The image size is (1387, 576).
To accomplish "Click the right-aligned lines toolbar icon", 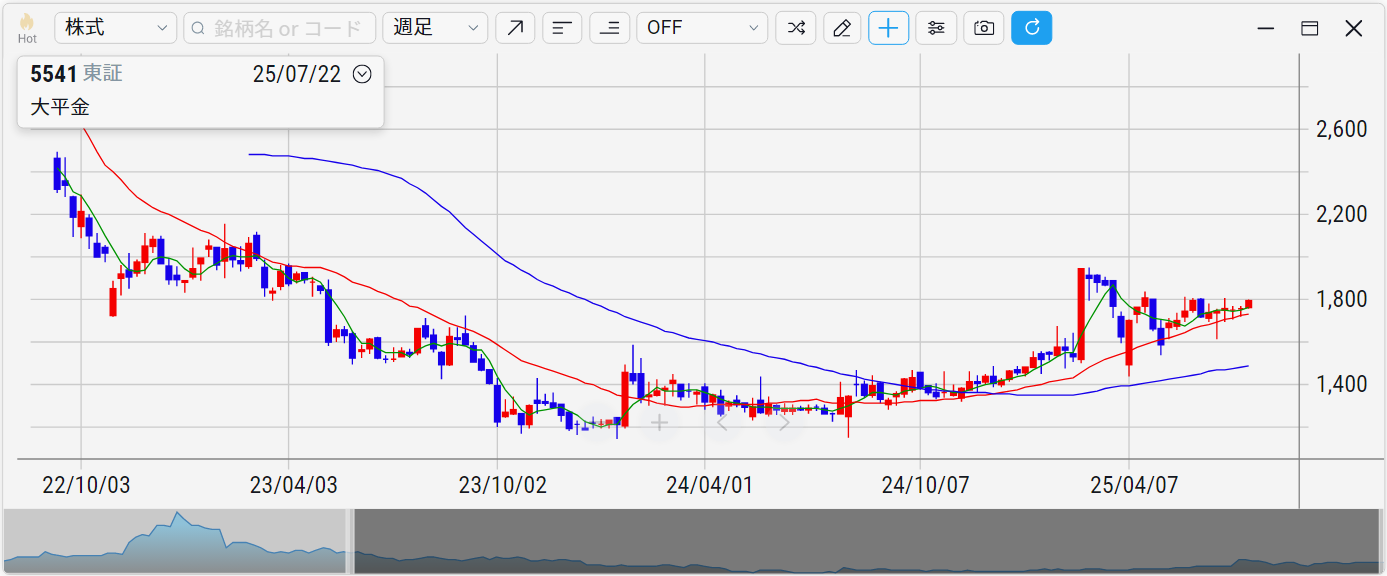I will tap(609, 28).
